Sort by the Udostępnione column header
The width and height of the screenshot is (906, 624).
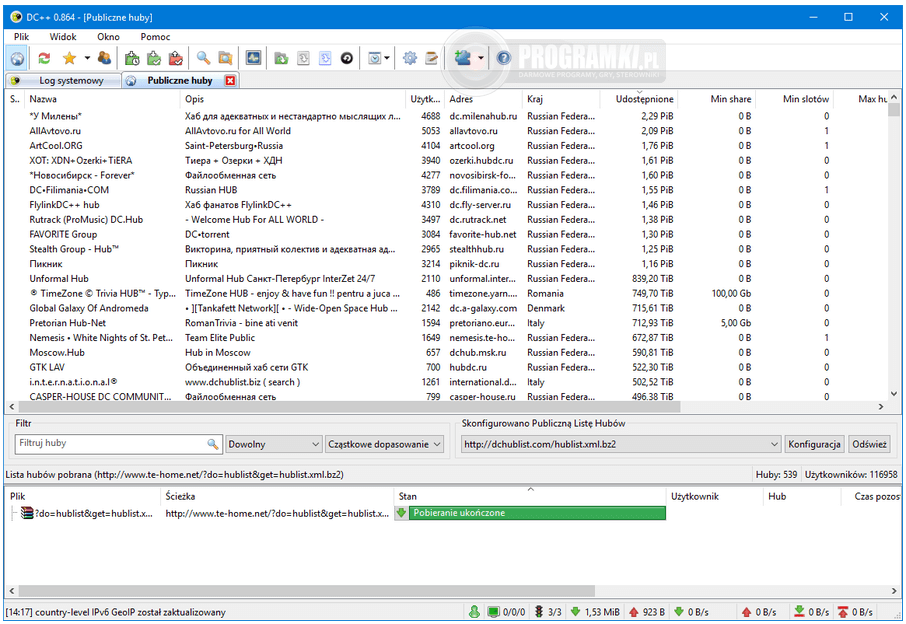[640, 99]
